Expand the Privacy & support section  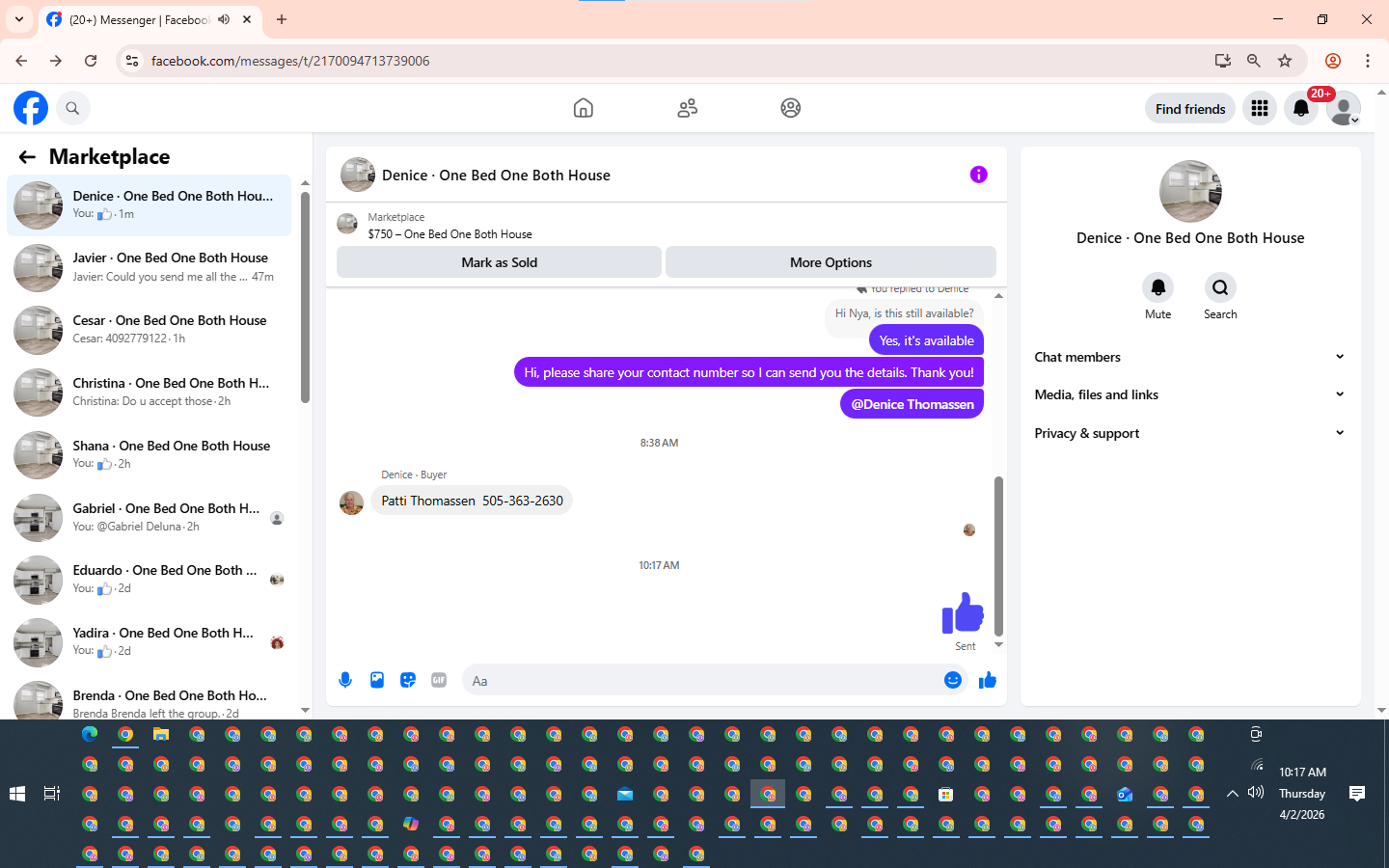[1189, 433]
